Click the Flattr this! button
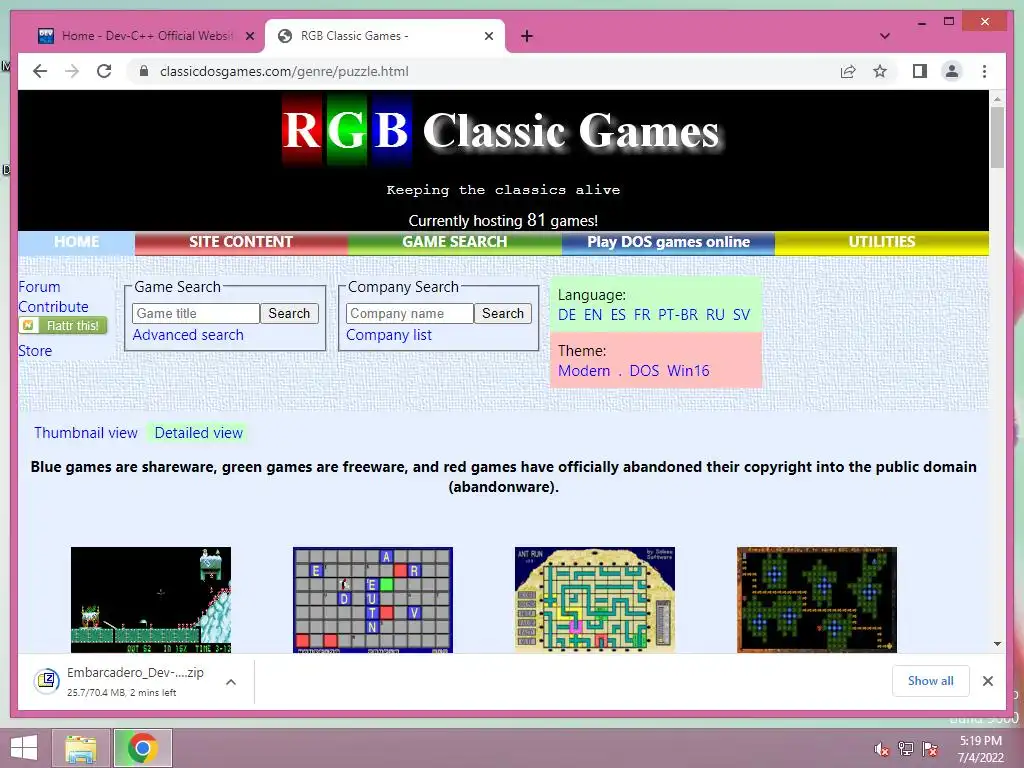This screenshot has height=768, width=1024. click(x=63, y=325)
